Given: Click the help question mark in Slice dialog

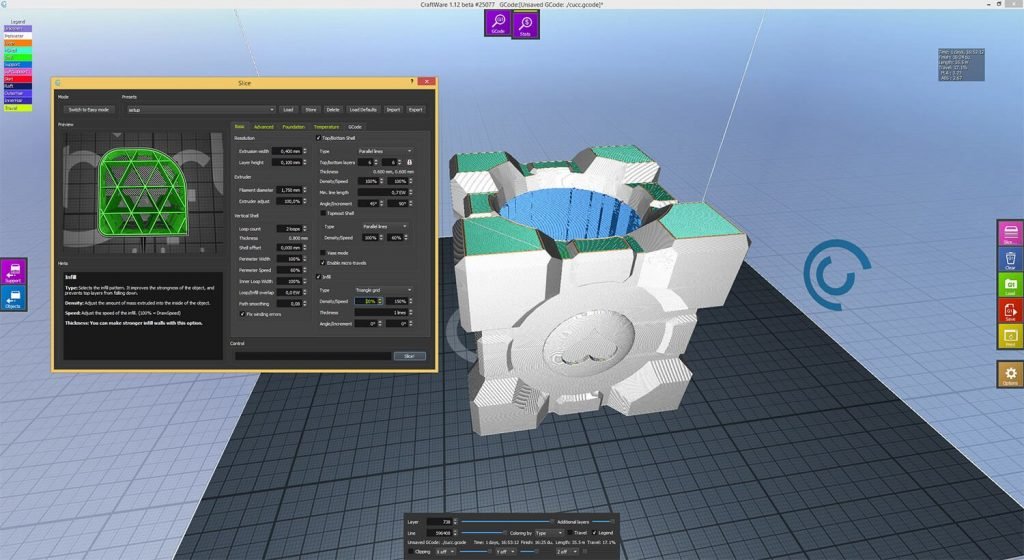Looking at the screenshot, I should pyautogui.click(x=411, y=82).
